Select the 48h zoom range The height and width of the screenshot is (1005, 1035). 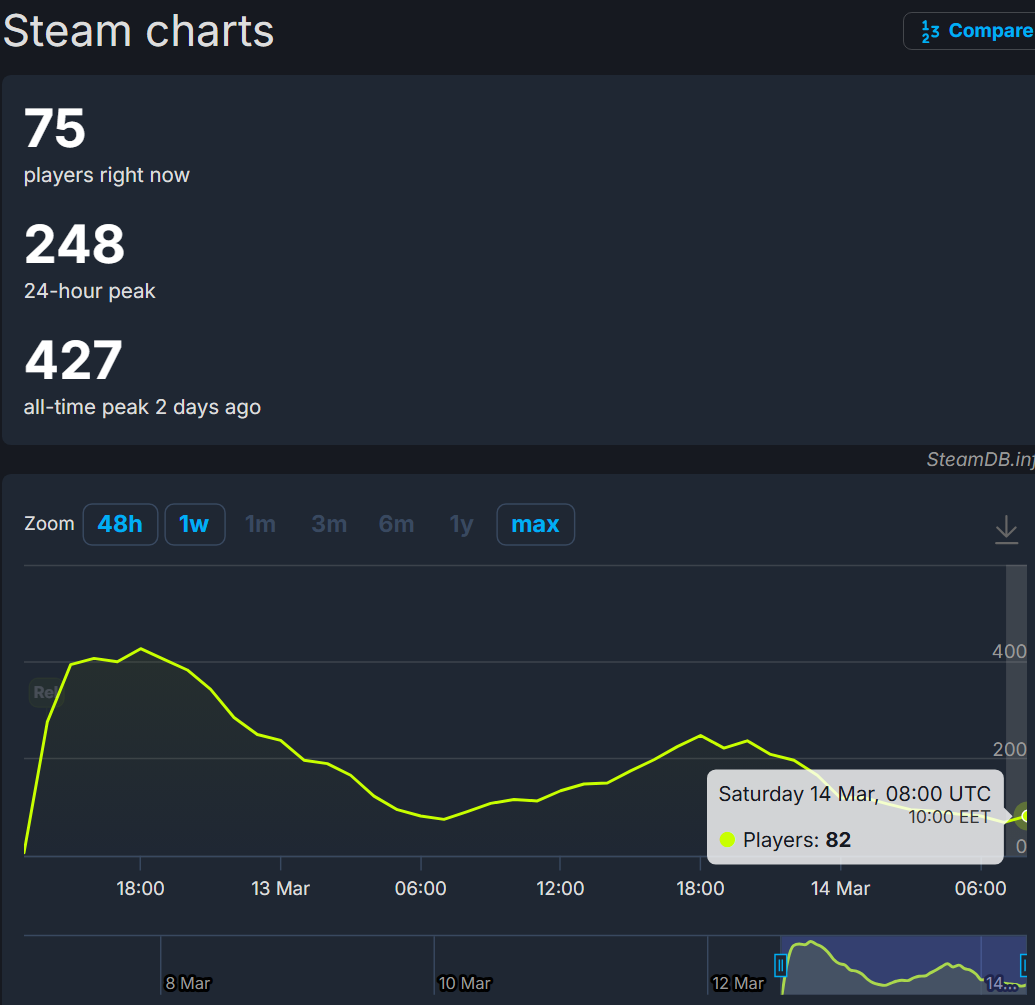(x=120, y=524)
